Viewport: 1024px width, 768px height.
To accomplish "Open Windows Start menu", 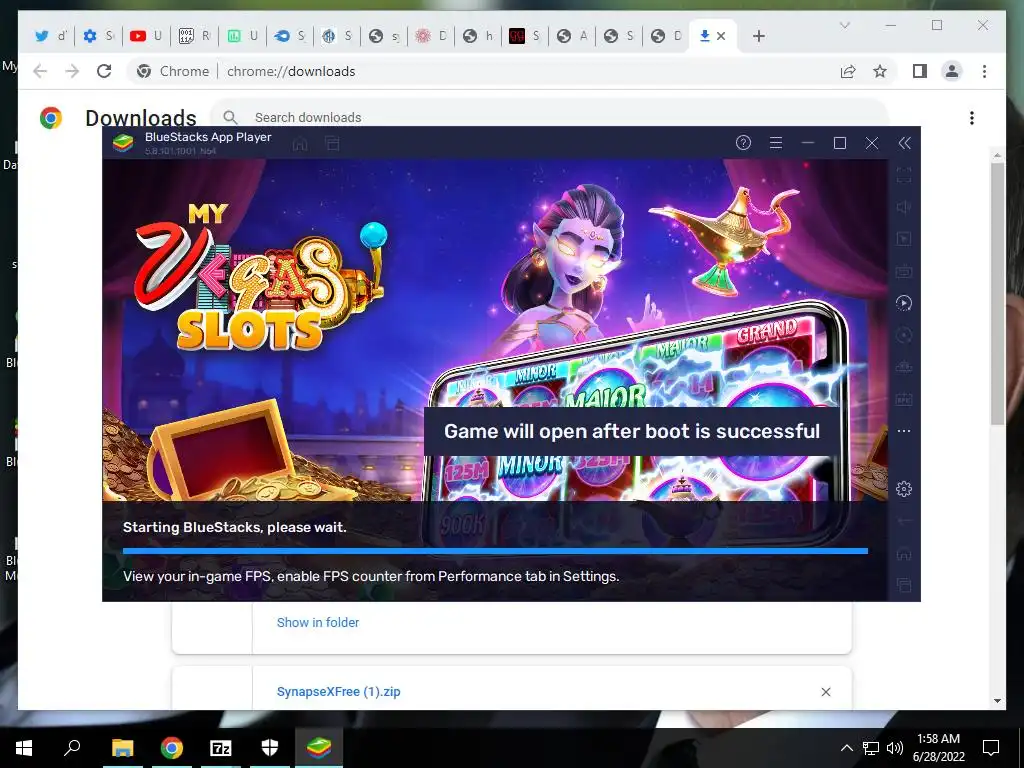I will coord(24,748).
